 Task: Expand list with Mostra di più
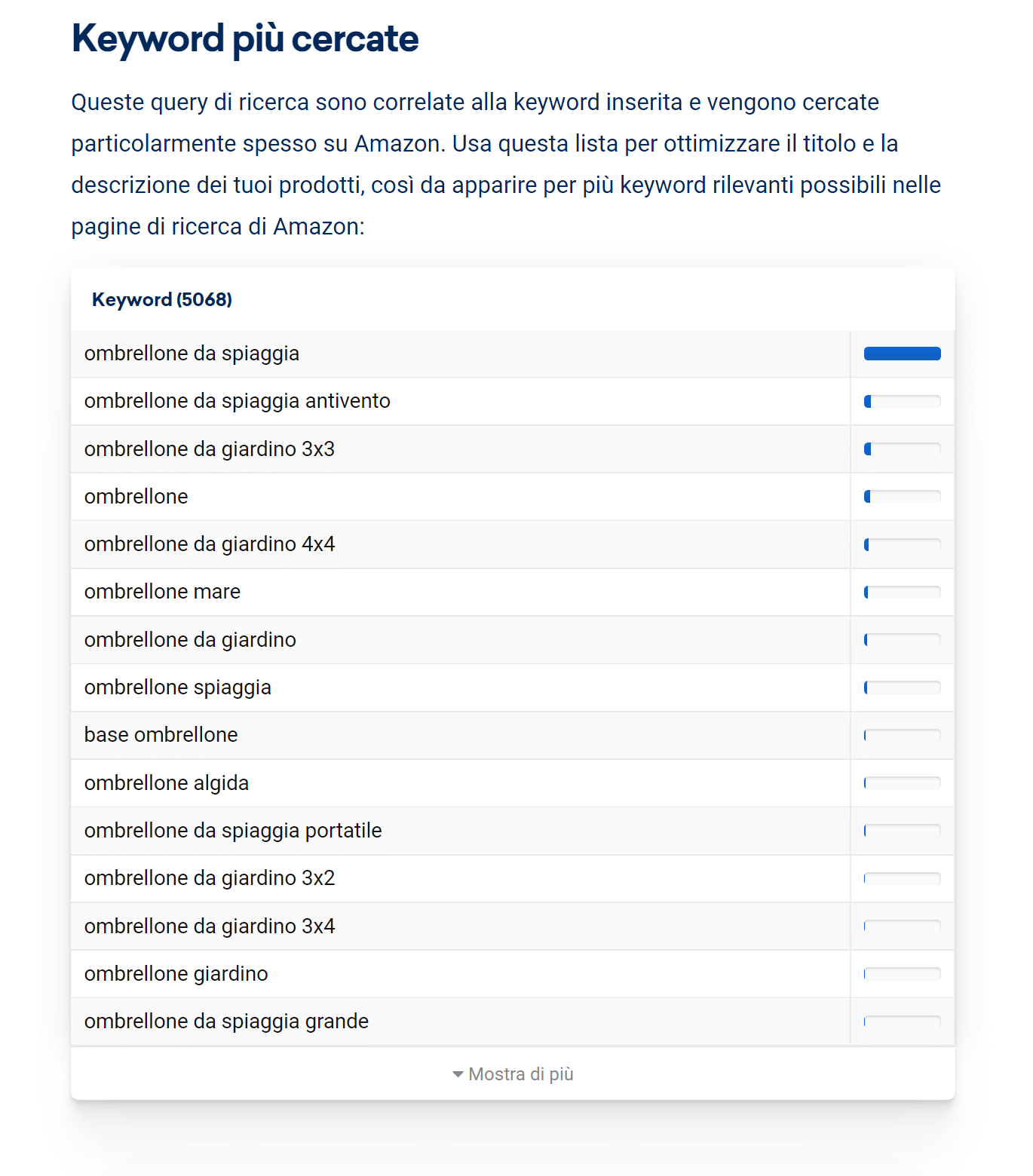coord(513,1073)
